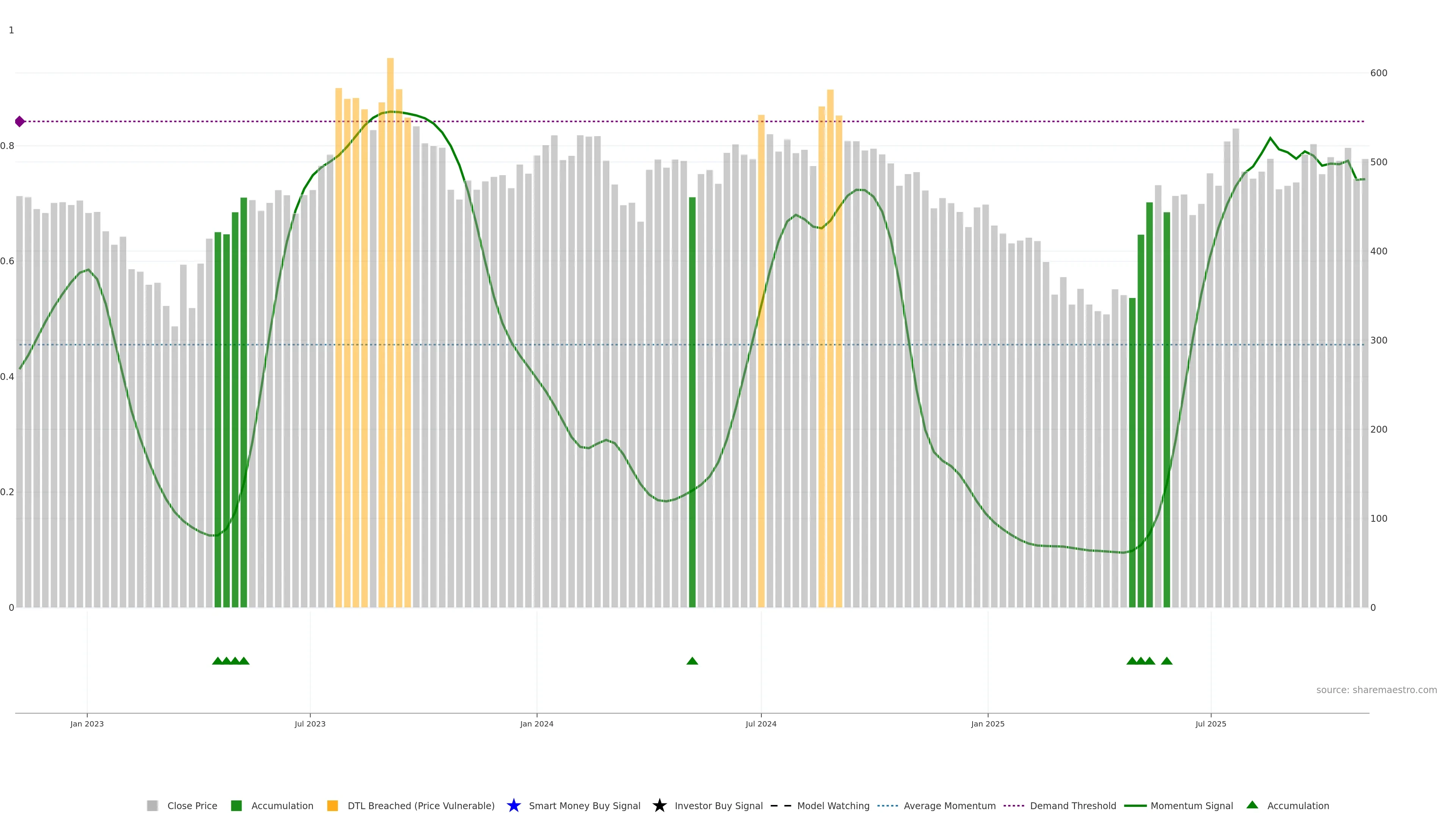
Task: Click the orange DTL Breached swatch
Action: (333, 805)
